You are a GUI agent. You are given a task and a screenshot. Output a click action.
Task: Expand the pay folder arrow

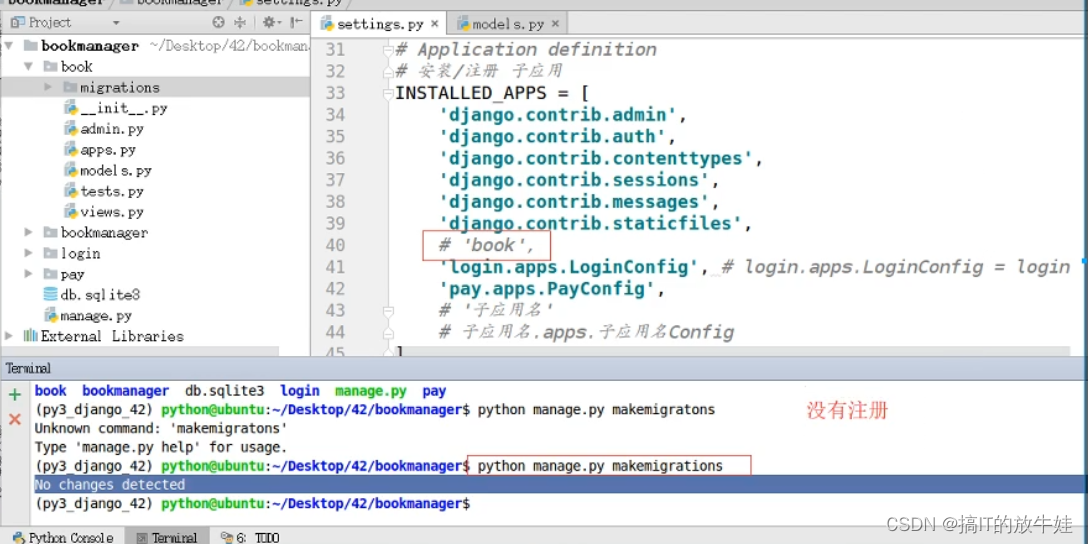tap(28, 274)
